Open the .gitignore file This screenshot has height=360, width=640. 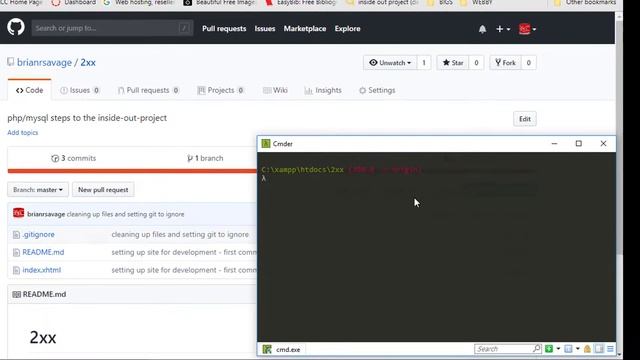tap(38, 234)
